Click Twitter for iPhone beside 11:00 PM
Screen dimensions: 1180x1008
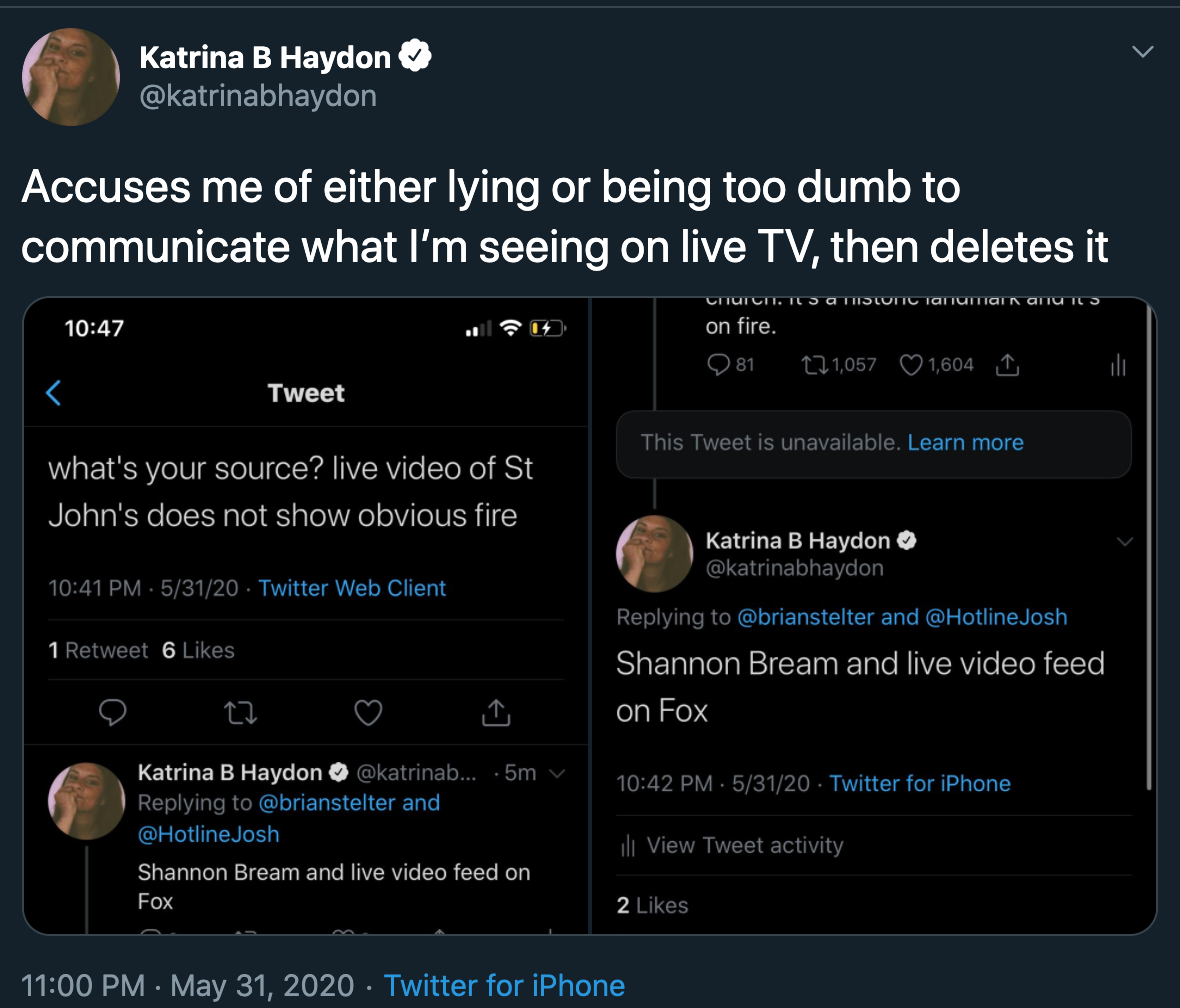pyautogui.click(x=504, y=986)
